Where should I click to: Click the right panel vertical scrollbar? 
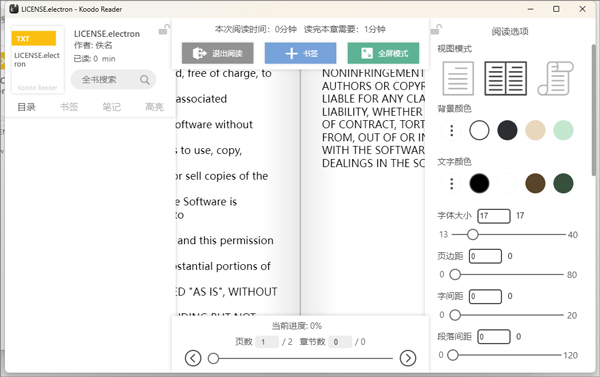coord(594,110)
